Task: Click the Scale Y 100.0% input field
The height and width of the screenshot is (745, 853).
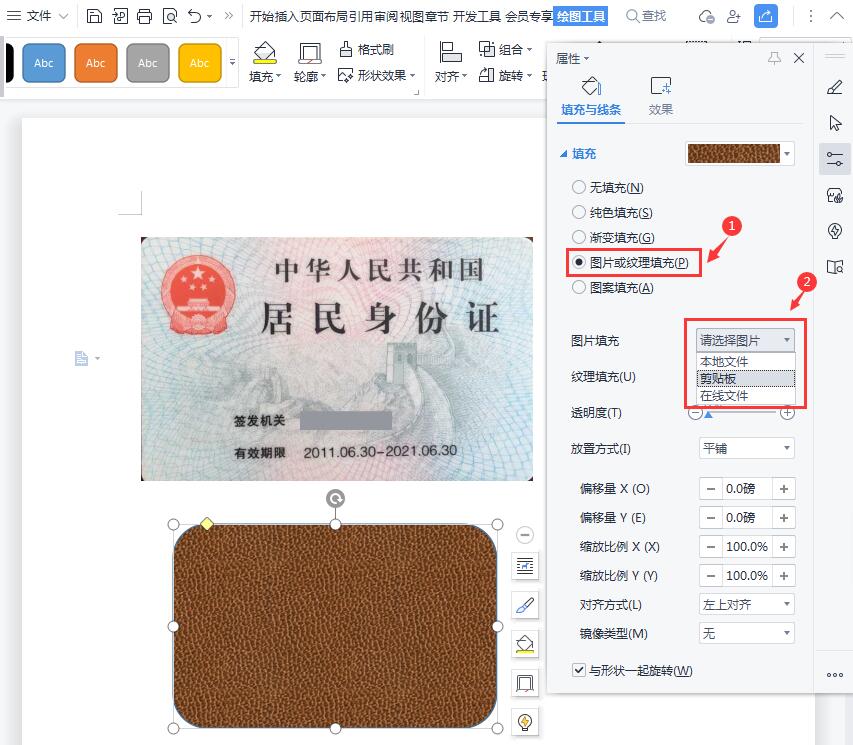Action: click(x=747, y=575)
